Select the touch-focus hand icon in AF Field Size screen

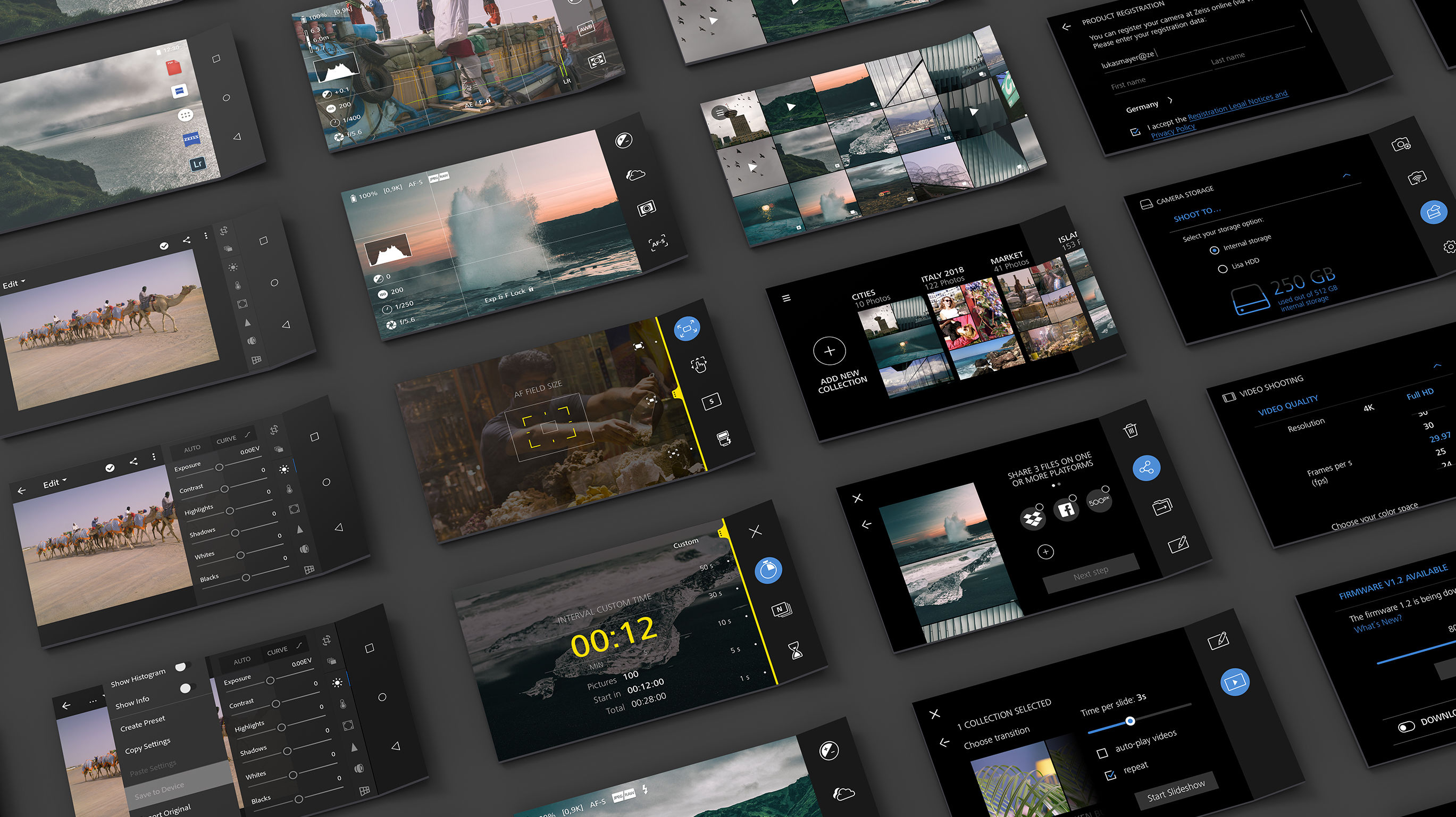[699, 365]
